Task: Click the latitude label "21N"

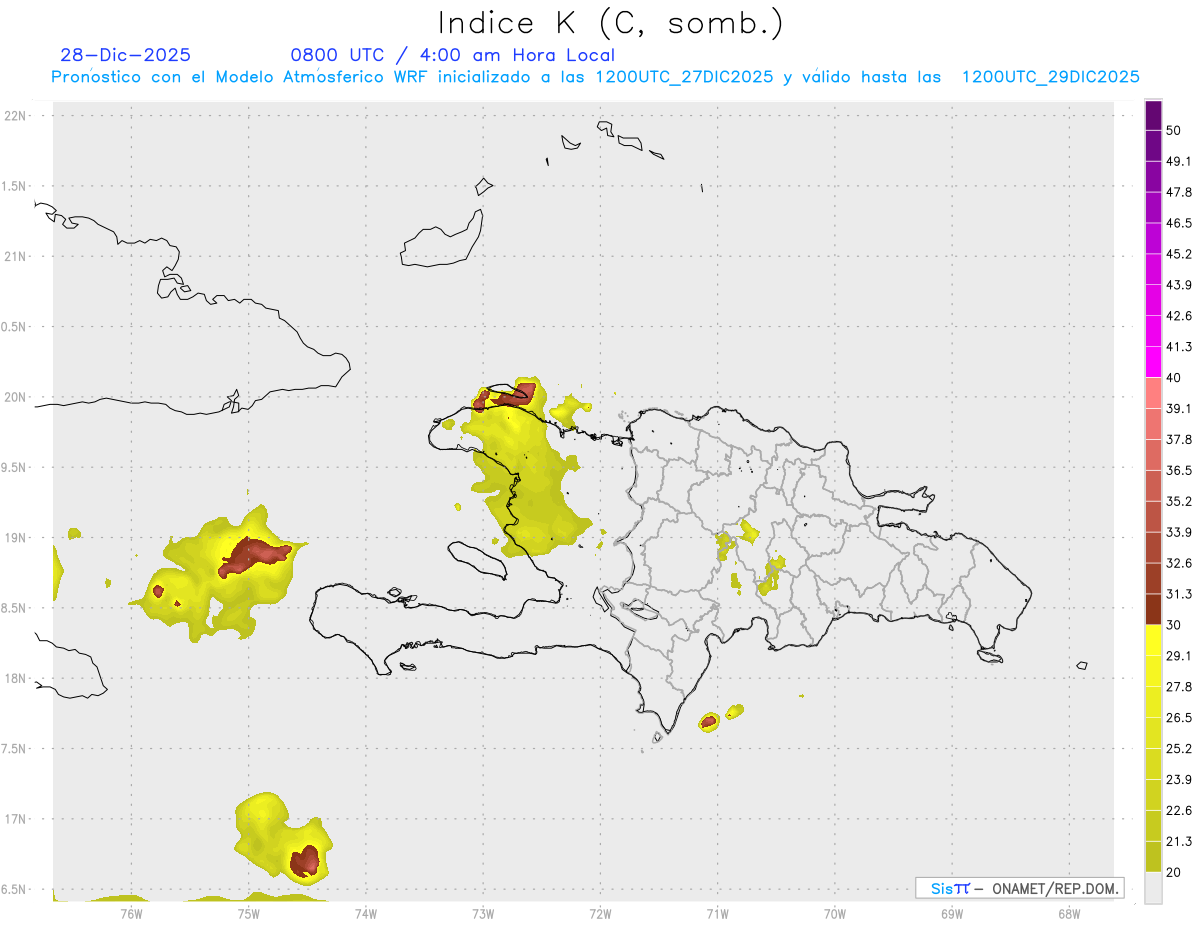Action: [16, 257]
